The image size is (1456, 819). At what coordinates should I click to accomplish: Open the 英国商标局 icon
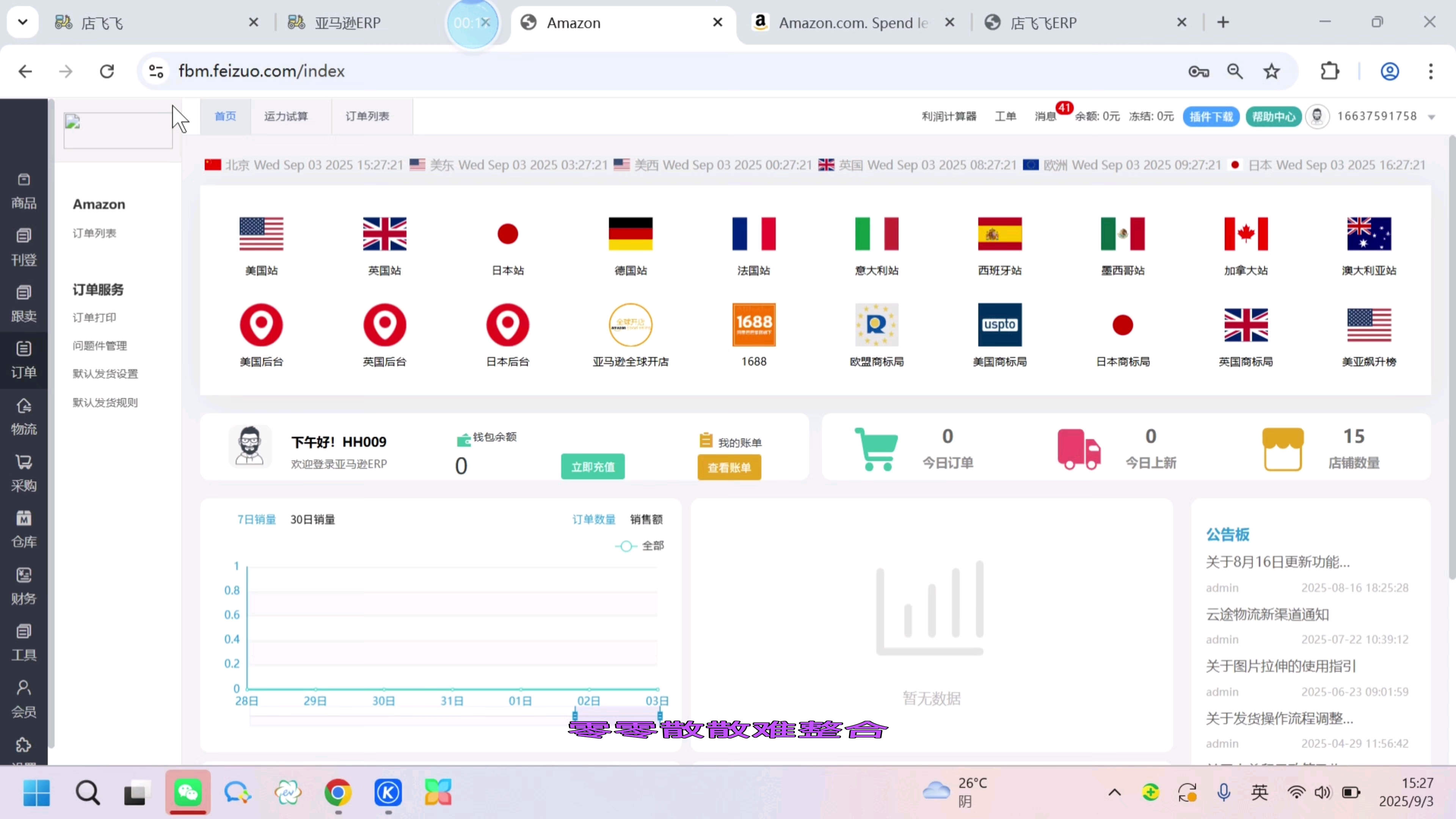click(x=1246, y=325)
